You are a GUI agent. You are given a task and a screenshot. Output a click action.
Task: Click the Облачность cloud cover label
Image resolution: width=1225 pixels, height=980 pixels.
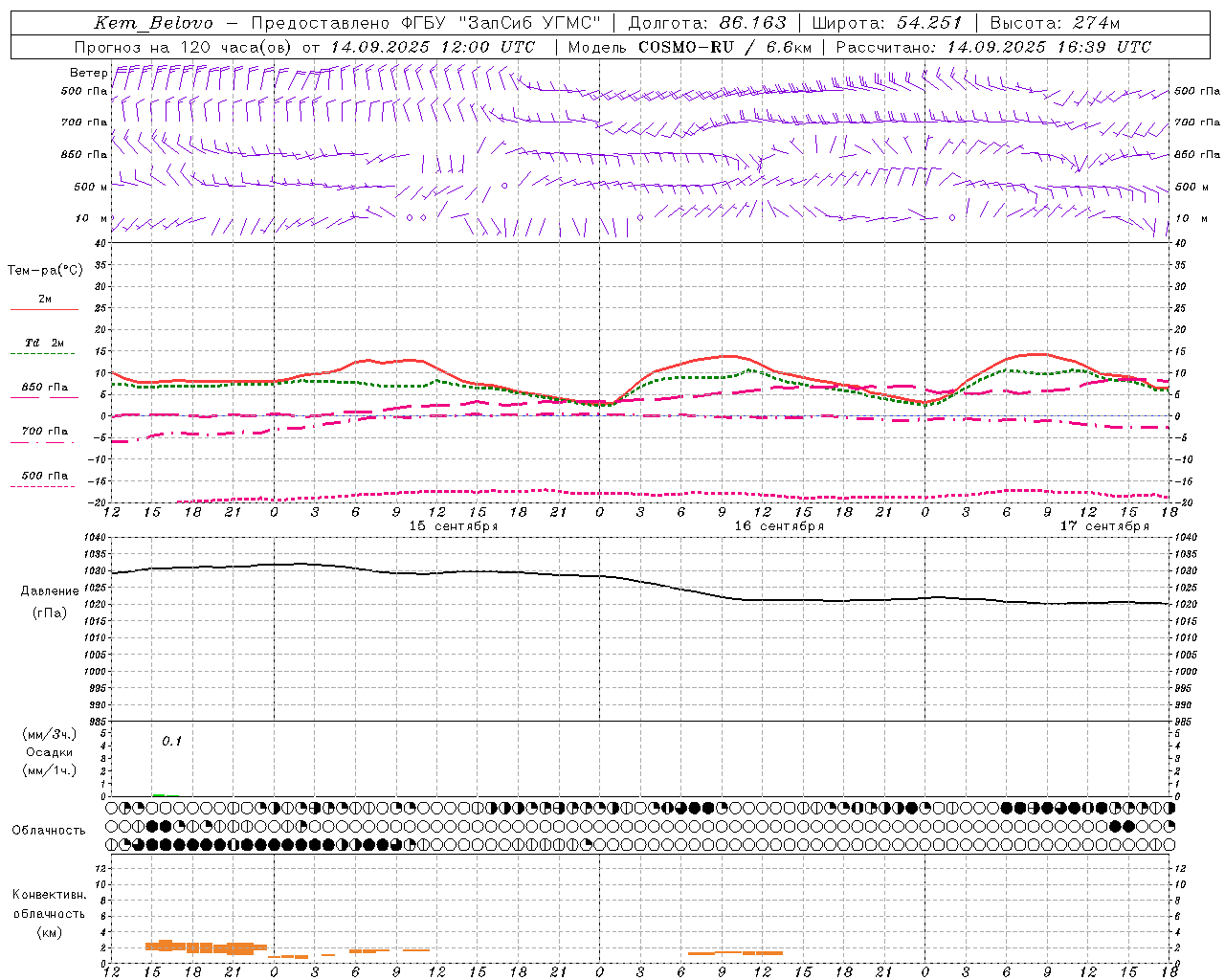coord(49,831)
